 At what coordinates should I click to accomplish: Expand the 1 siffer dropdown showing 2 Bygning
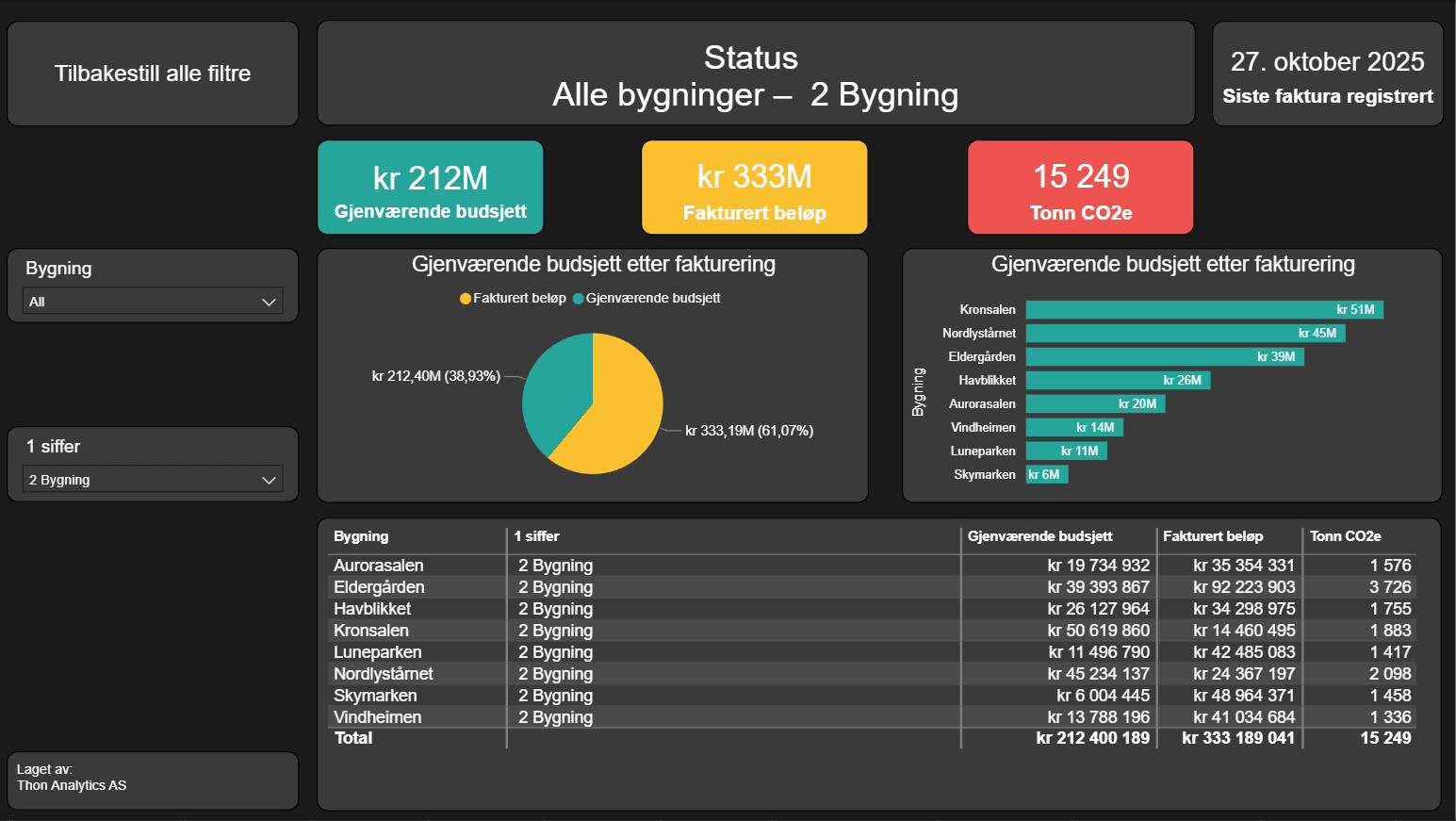[152, 480]
